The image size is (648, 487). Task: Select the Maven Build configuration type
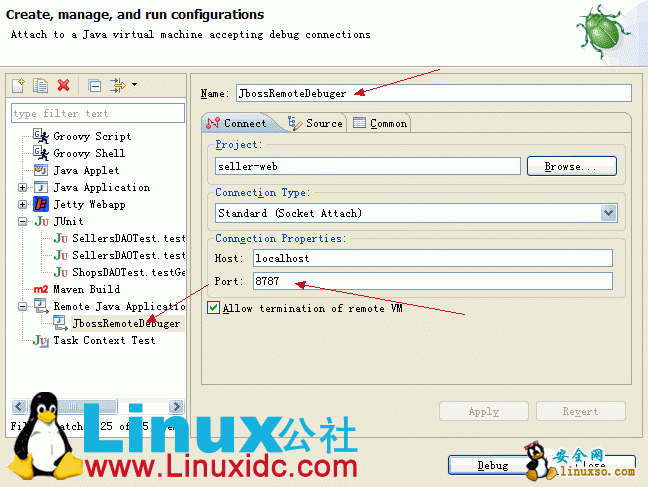pyautogui.click(x=86, y=289)
